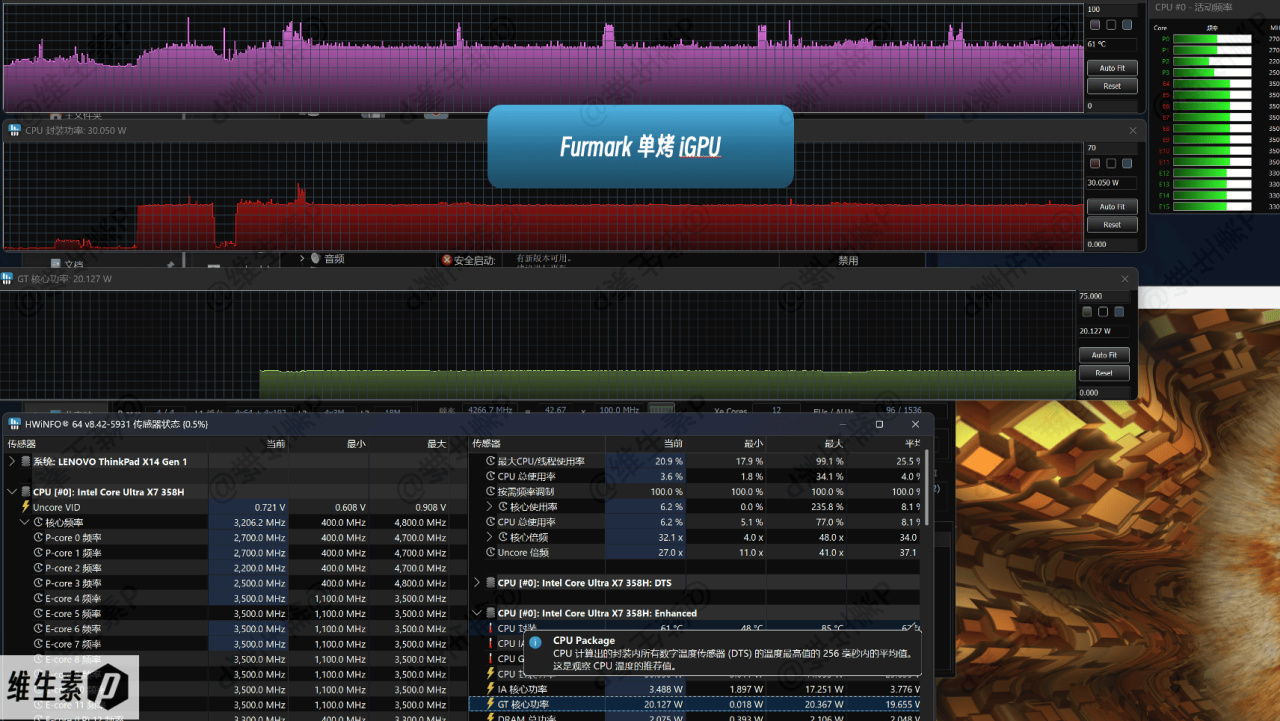The width and height of the screenshot is (1280, 721).
Task: Expand the 核心使用率 sensor group
Action: (x=490, y=507)
